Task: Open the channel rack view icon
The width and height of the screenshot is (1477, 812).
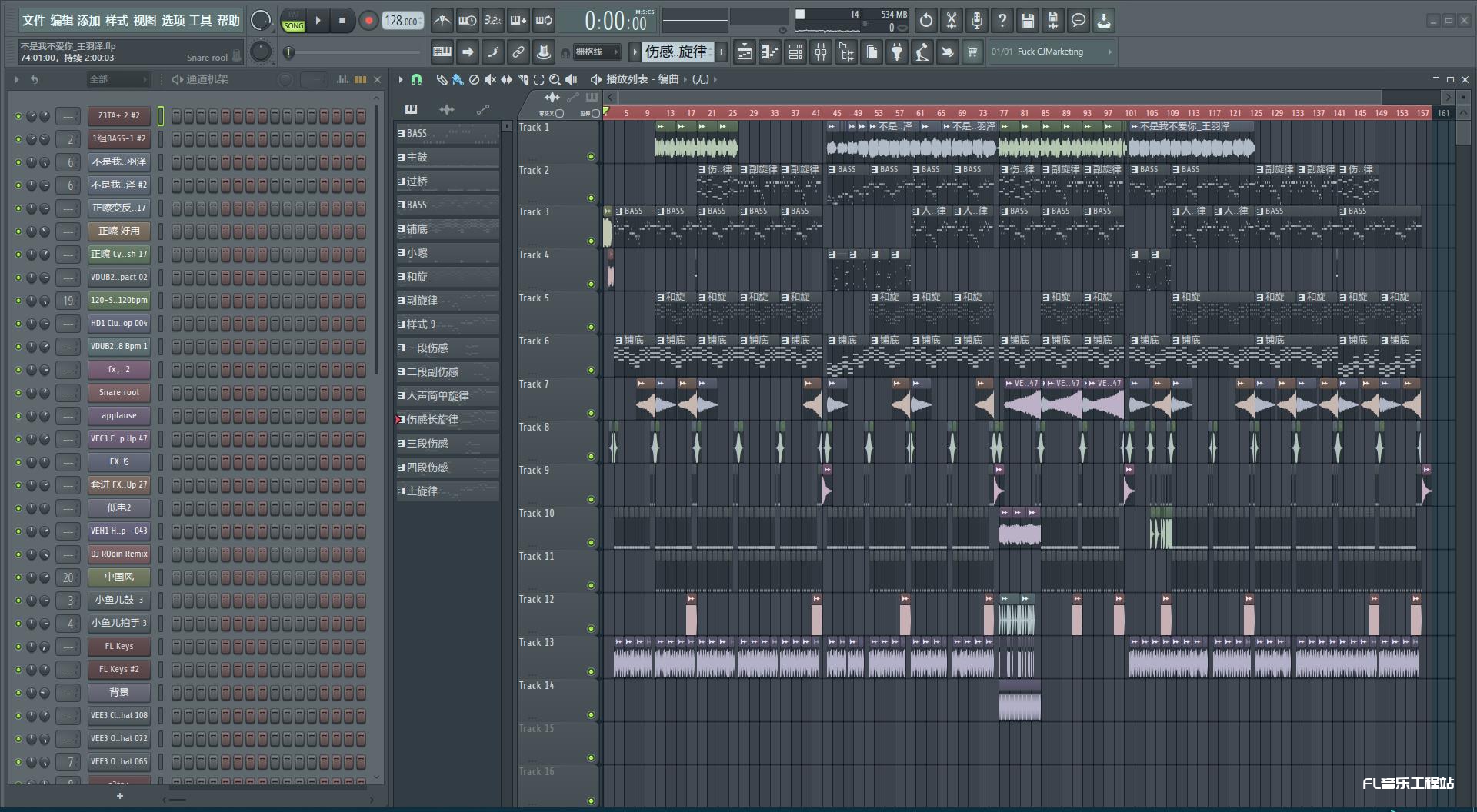Action: [795, 52]
